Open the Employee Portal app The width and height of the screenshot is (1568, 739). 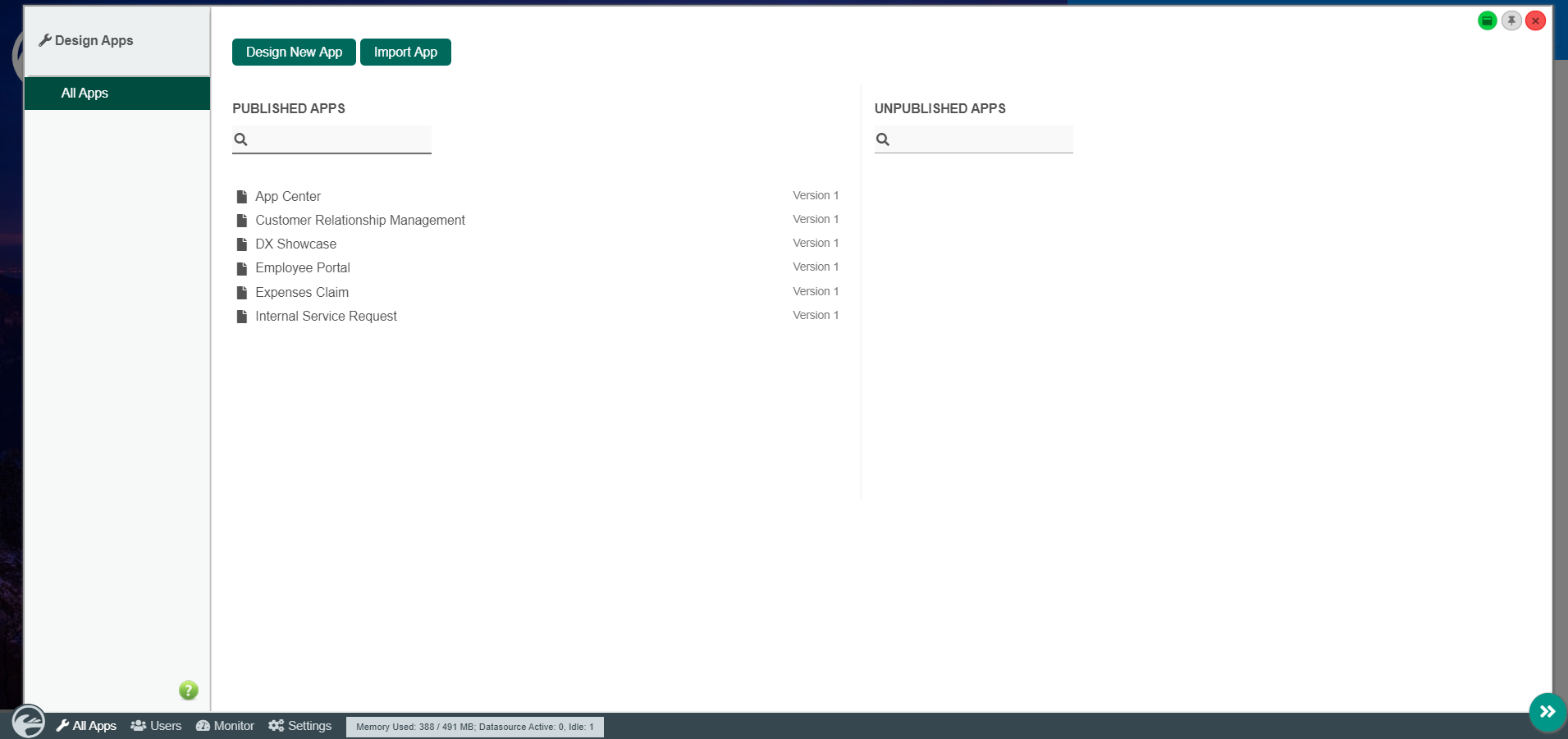click(303, 267)
